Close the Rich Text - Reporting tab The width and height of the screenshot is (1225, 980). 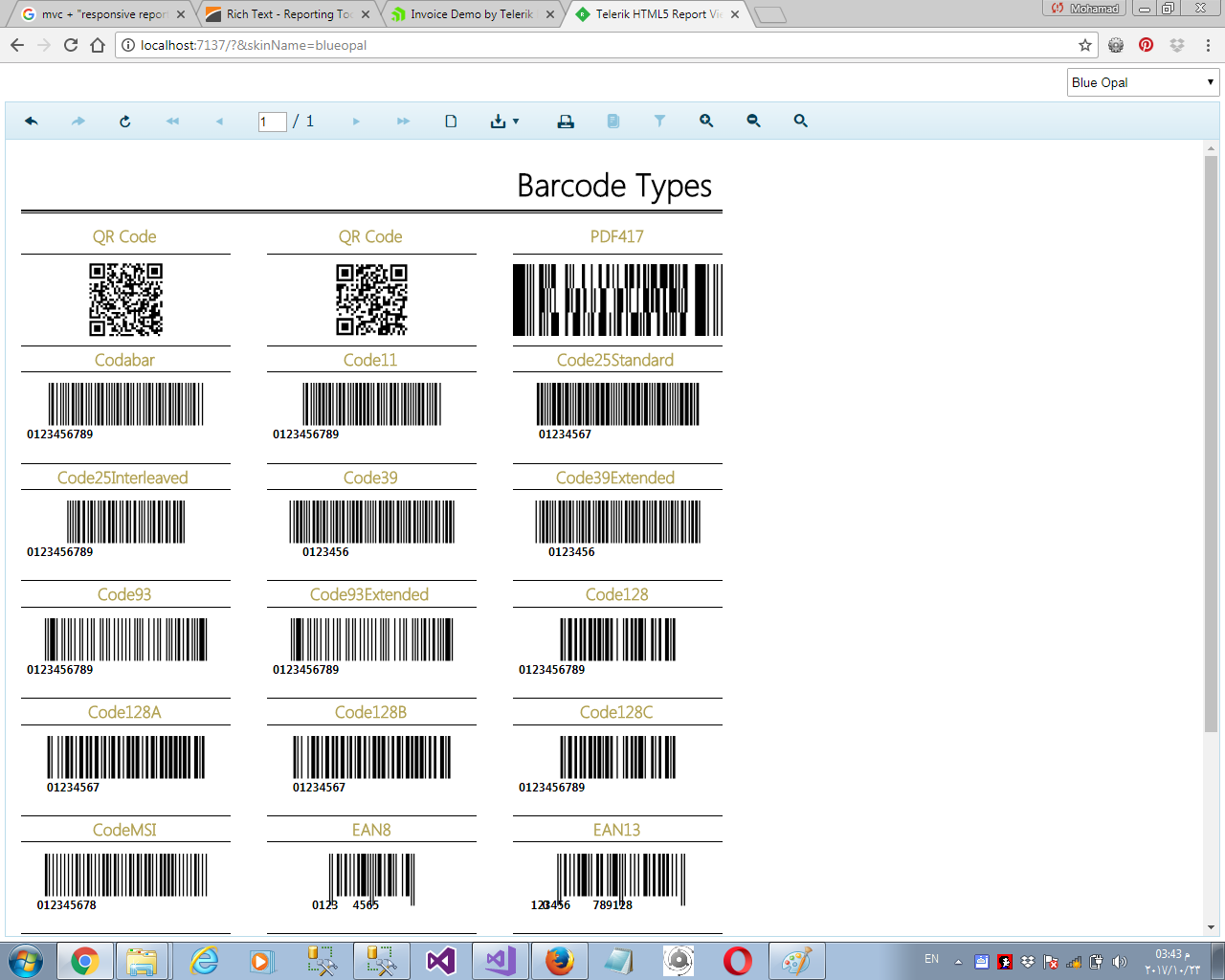[x=366, y=14]
